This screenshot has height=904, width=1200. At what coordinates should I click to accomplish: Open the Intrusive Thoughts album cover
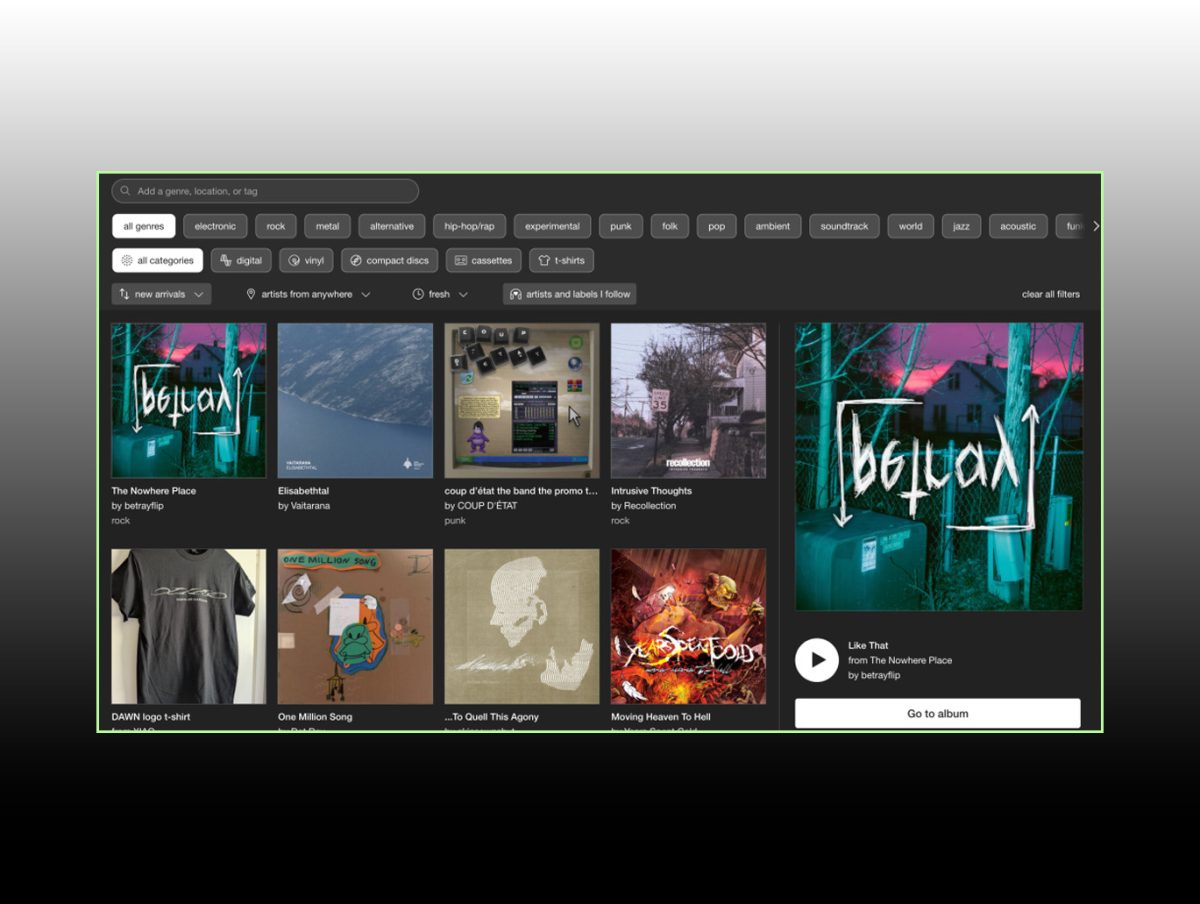[688, 400]
